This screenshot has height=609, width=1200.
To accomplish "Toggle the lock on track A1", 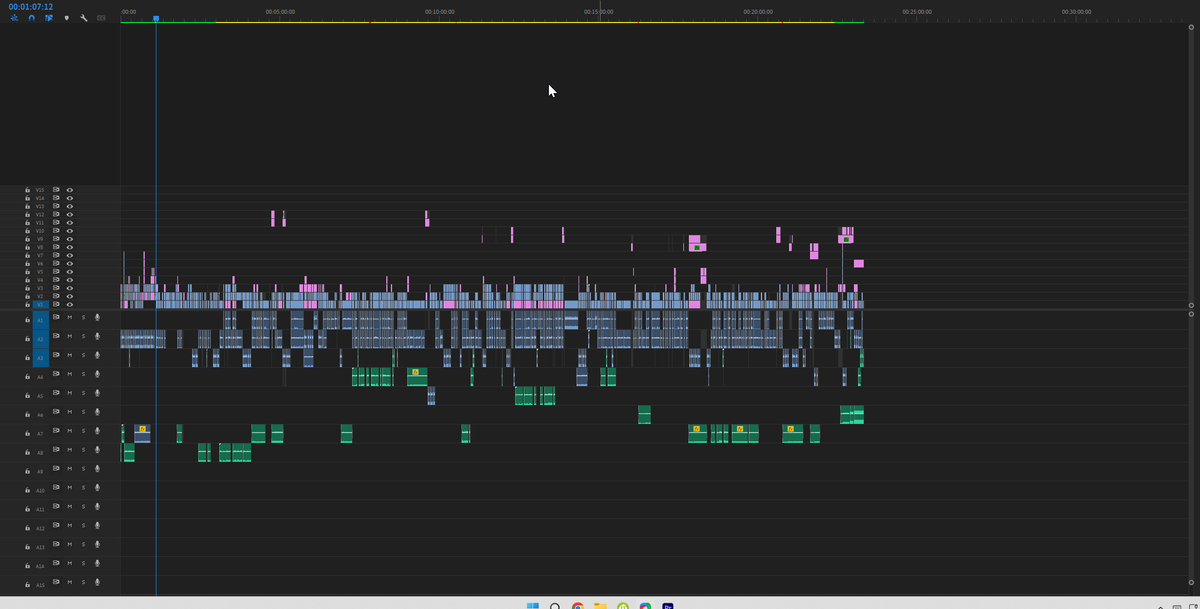I will click(x=27, y=321).
